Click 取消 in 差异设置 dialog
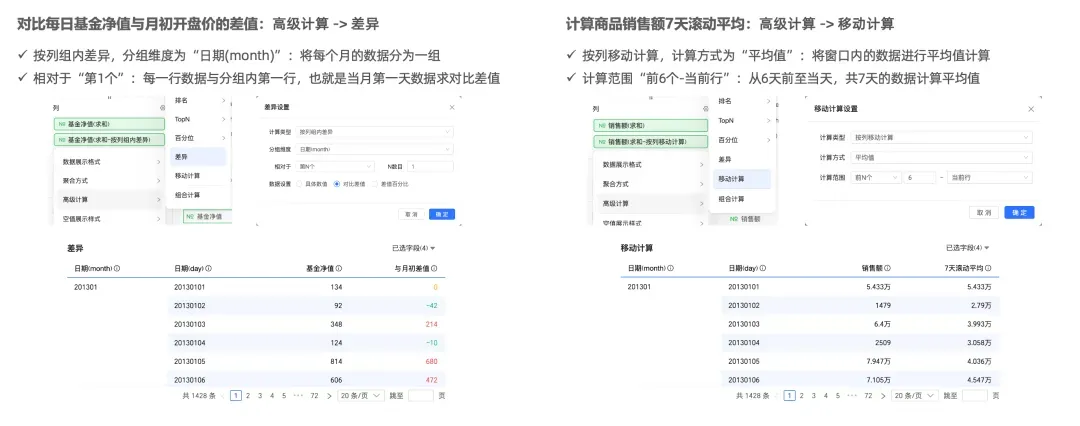The width and height of the screenshot is (1080, 426). click(411, 214)
